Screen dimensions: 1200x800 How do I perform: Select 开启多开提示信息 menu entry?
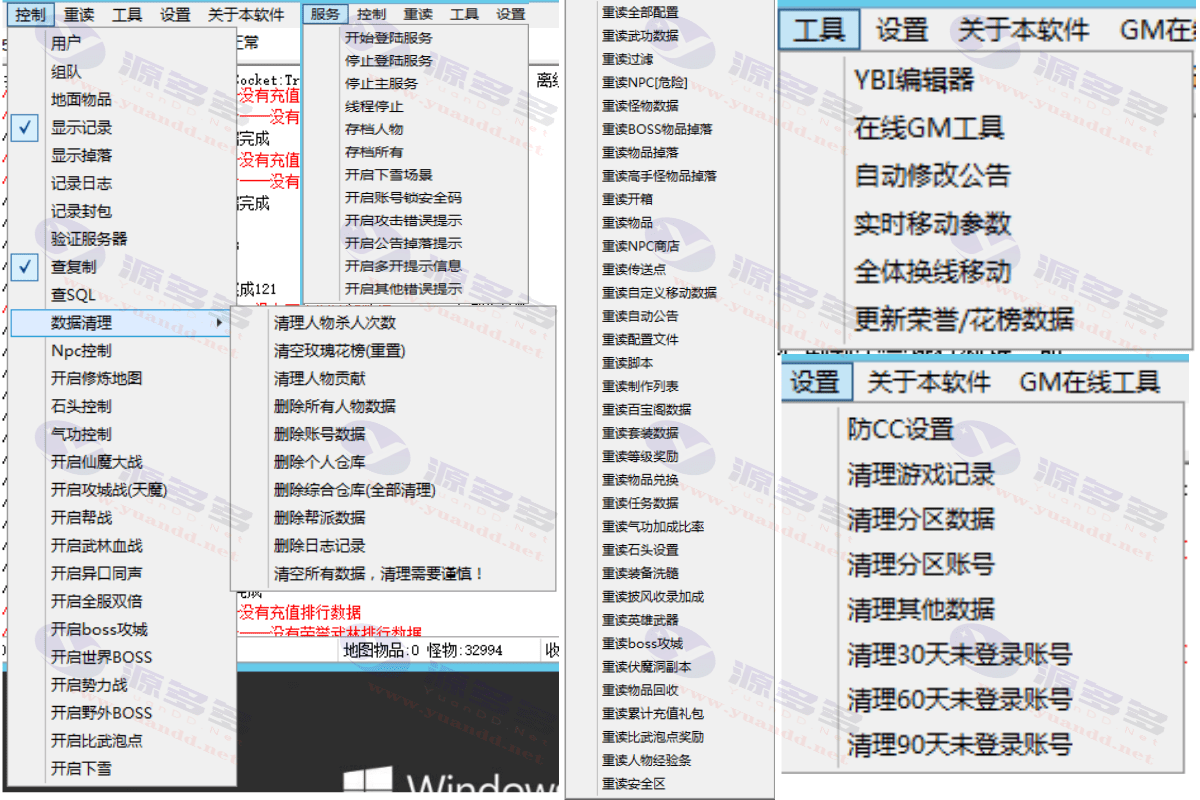tap(404, 266)
